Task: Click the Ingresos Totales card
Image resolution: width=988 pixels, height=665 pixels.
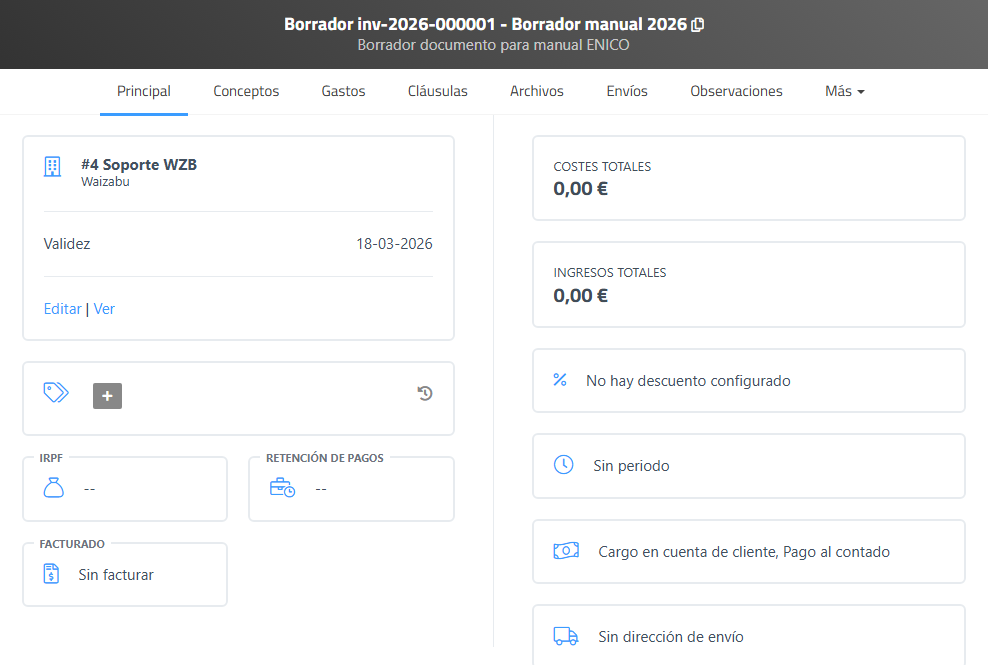Action: pos(748,284)
